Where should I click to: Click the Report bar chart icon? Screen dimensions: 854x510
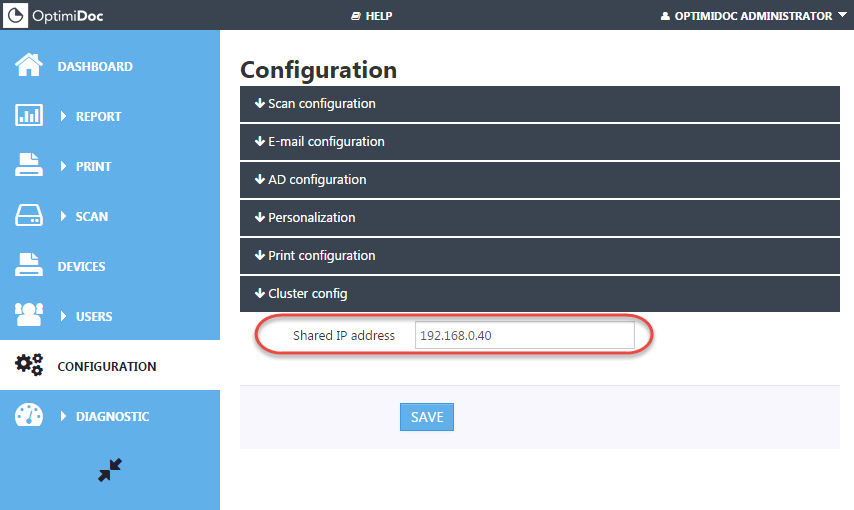click(29, 116)
